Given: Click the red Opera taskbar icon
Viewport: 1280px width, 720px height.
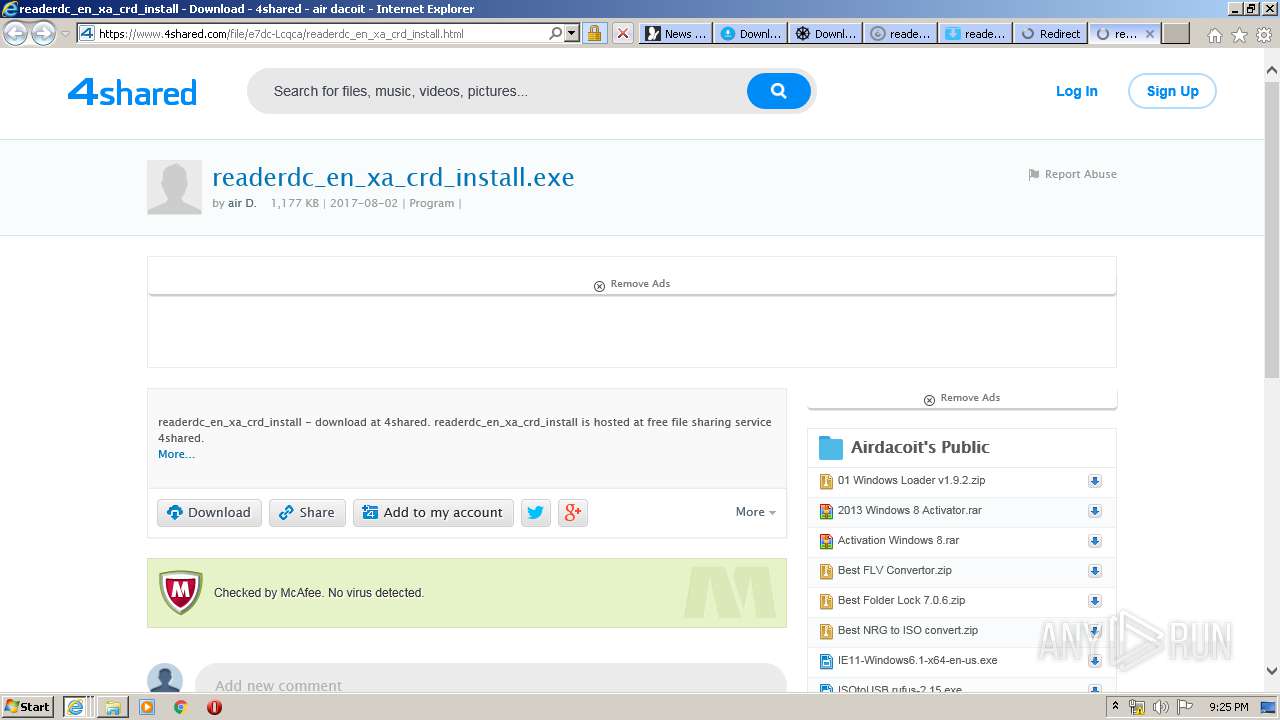Looking at the screenshot, I should pyautogui.click(x=214, y=707).
